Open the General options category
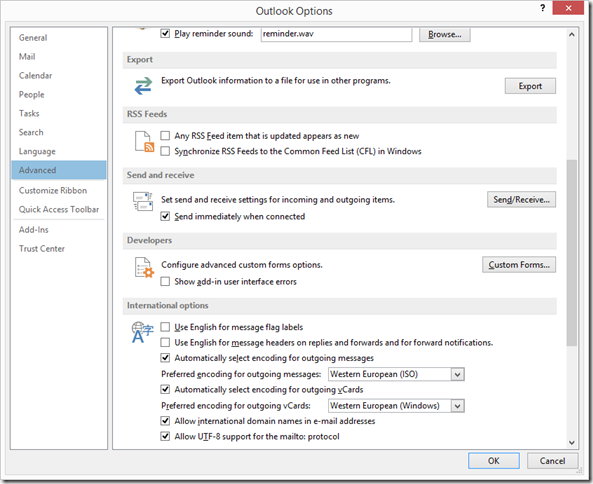593x484 pixels. 59,38
